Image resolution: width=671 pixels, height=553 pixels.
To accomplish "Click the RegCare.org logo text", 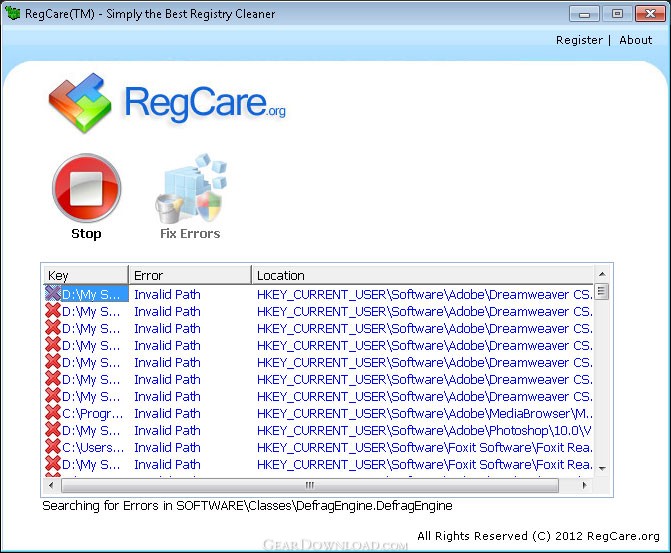I will pos(205,103).
